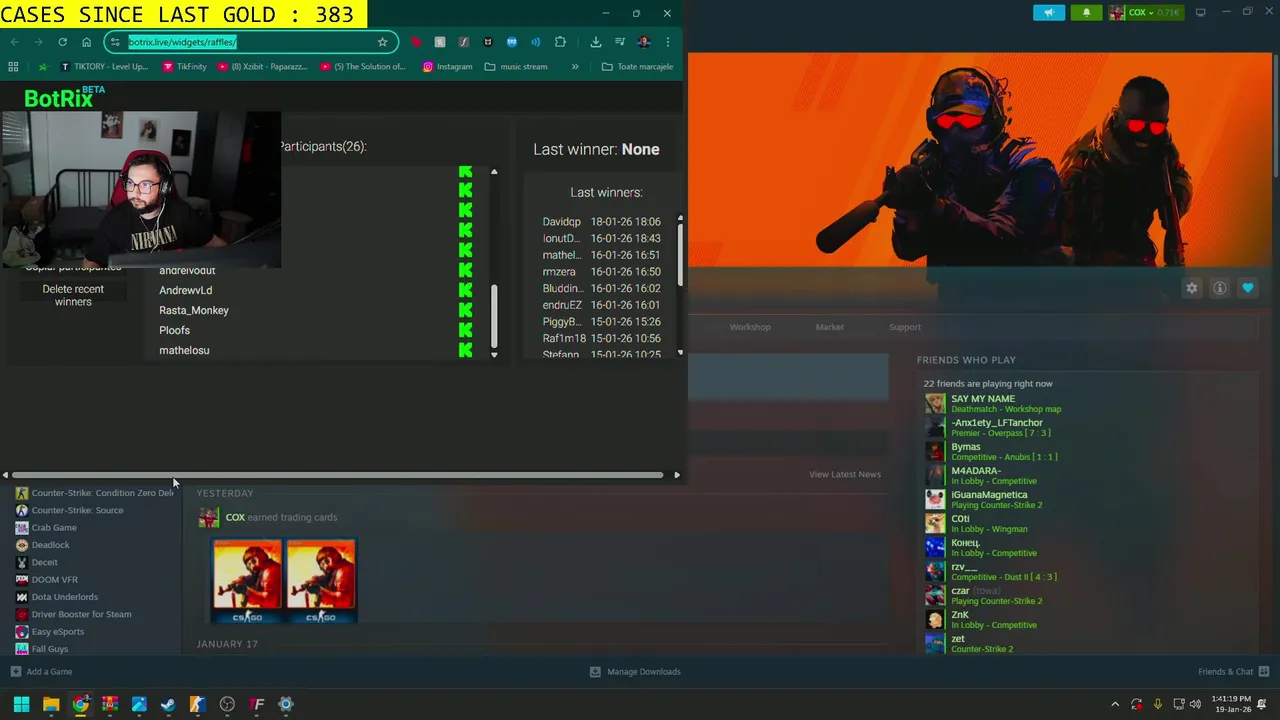Viewport: 1280px width, 720px height.
Task: Click Add a Game in Steam
Action: [x=41, y=672]
